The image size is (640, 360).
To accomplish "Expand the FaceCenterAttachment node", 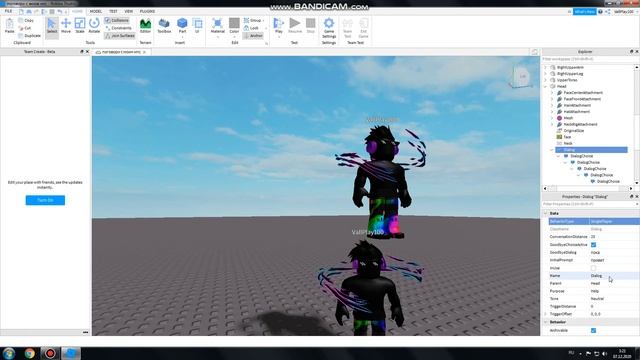I will tap(552, 93).
